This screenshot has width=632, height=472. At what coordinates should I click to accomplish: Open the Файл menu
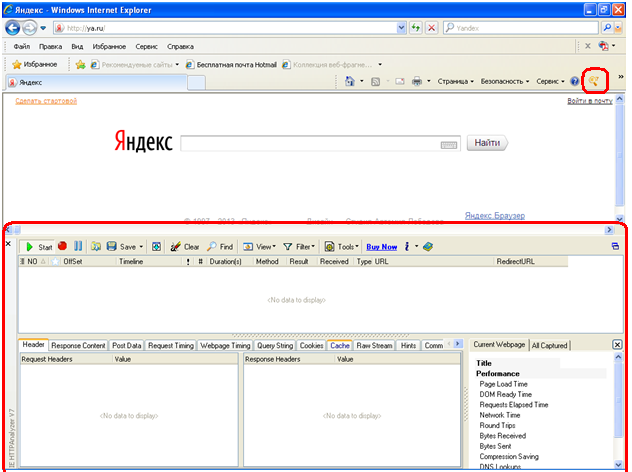[x=22, y=47]
